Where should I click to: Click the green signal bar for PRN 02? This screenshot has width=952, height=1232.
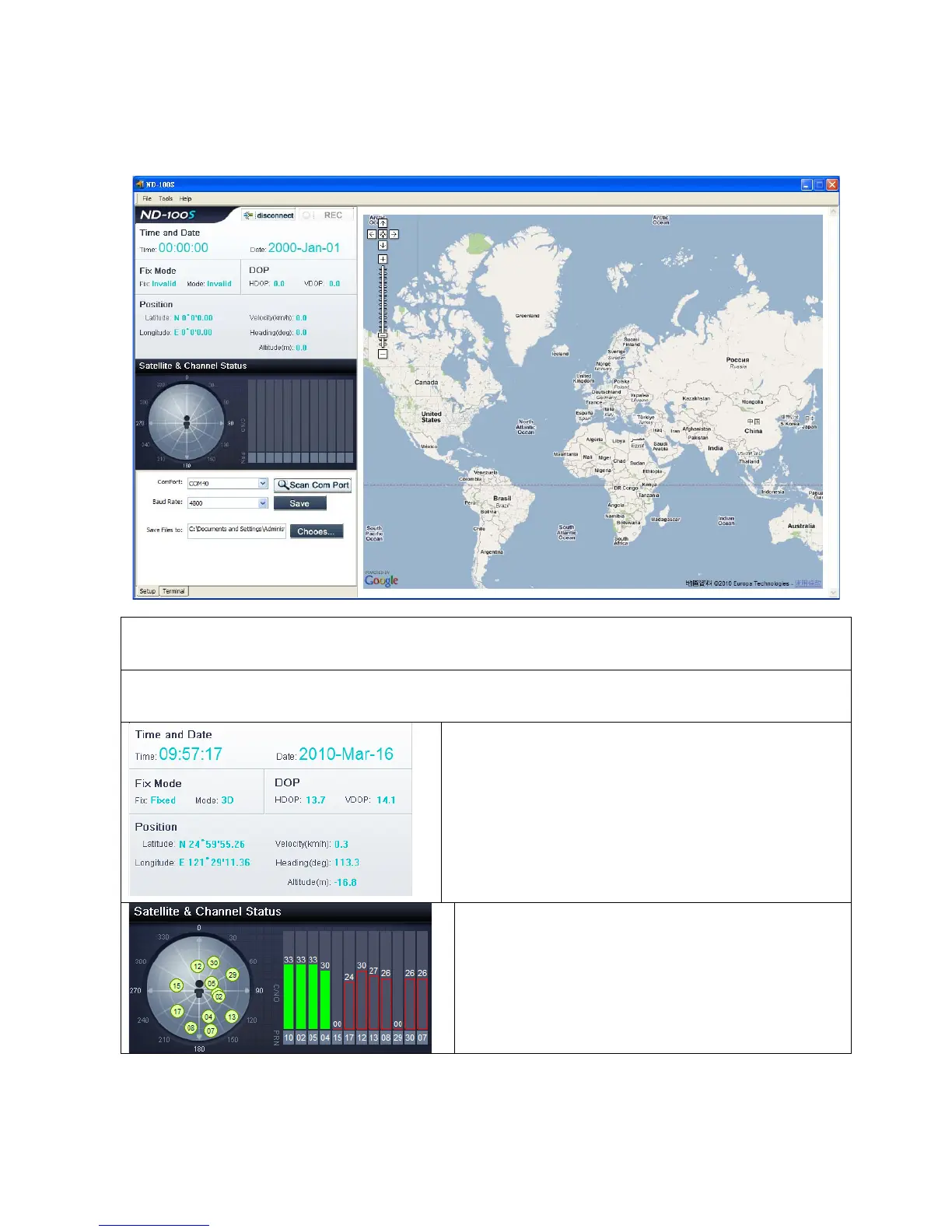(x=301, y=997)
